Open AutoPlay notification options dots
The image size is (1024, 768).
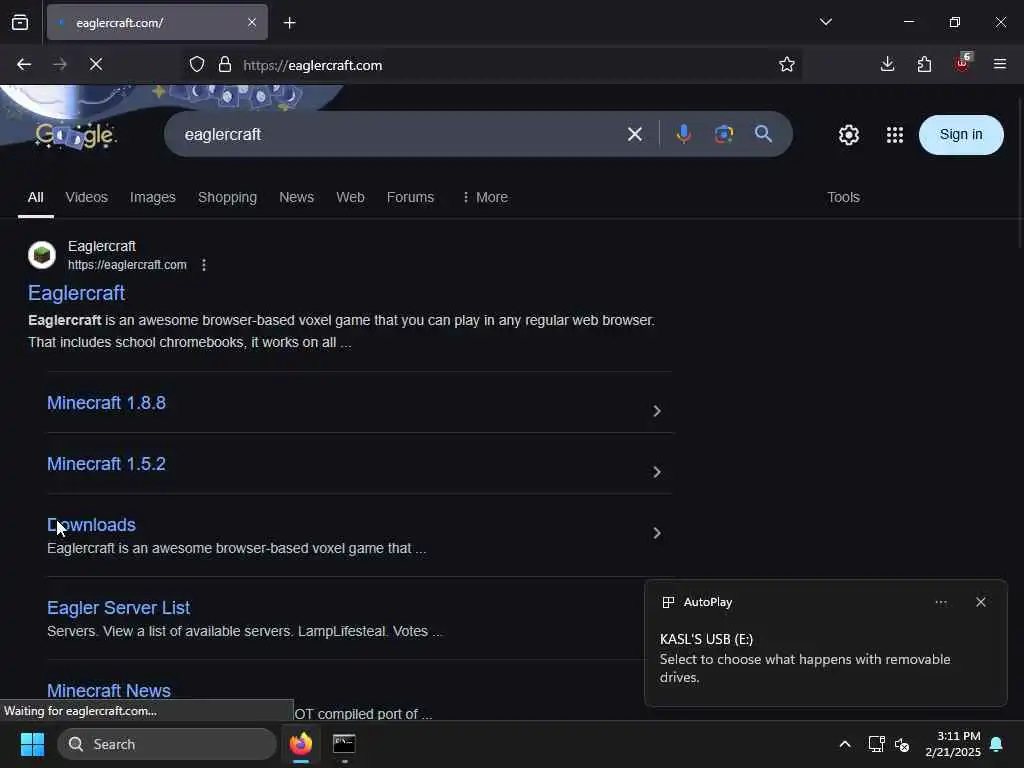click(x=940, y=602)
